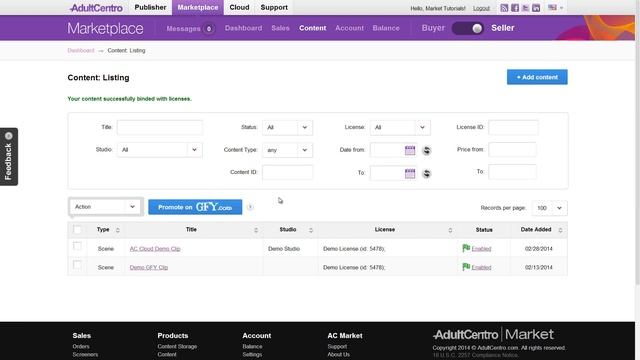Image resolution: width=640 pixels, height=360 pixels.
Task: Open the Facebook icon in header
Action: pos(515,8)
